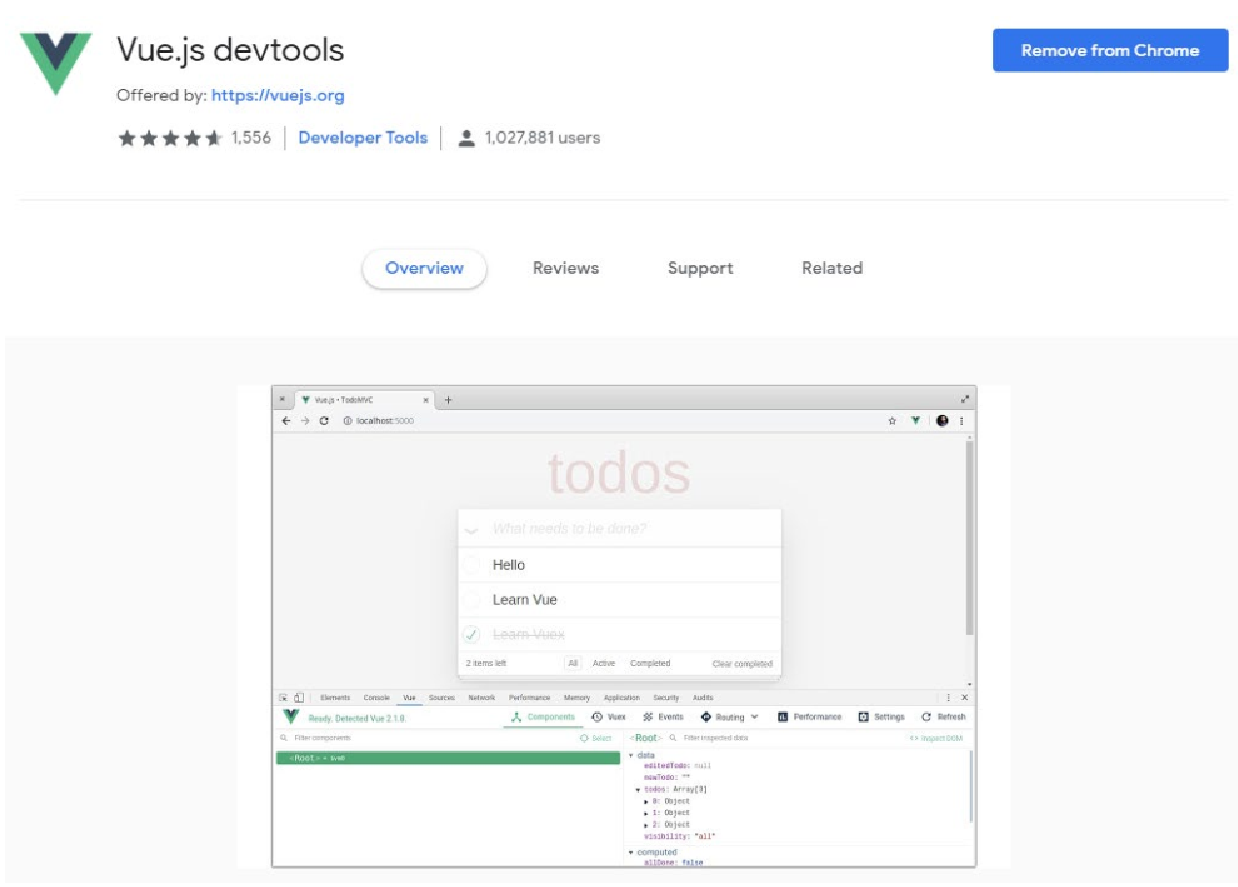Open the https://vuejs.org link
This screenshot has height=887, width=1238.
[x=278, y=96]
